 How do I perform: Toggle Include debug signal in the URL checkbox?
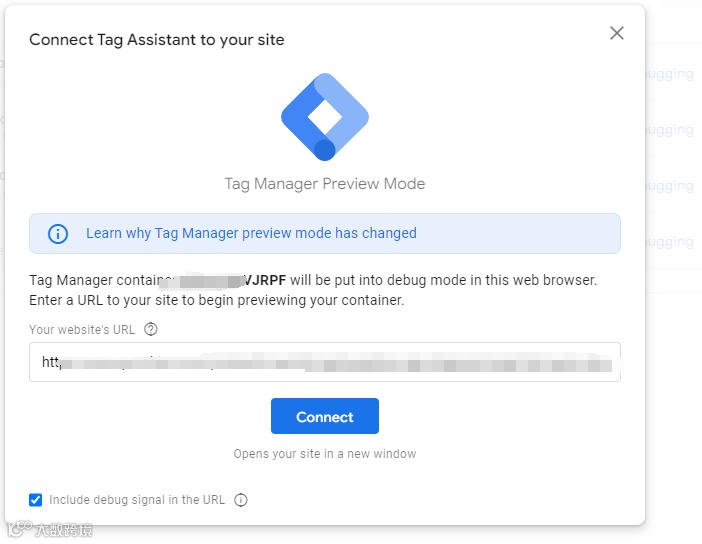pos(35,500)
